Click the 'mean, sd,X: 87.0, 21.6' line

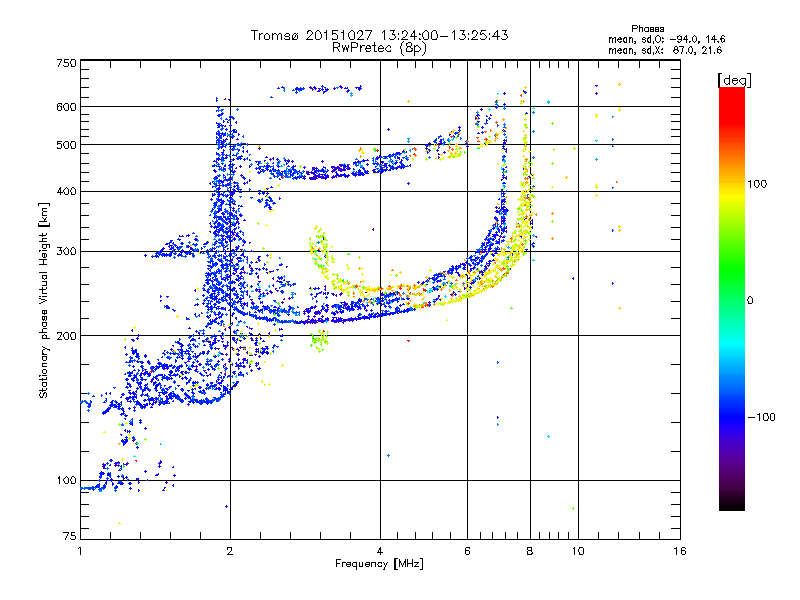665,51
